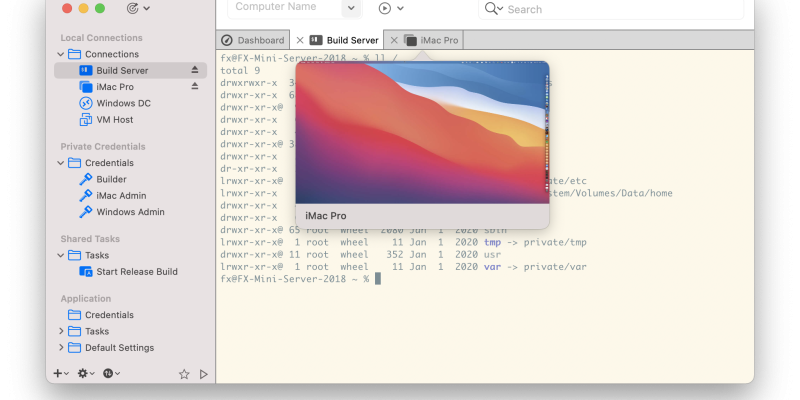Collapse the Connections folder

click(61, 54)
